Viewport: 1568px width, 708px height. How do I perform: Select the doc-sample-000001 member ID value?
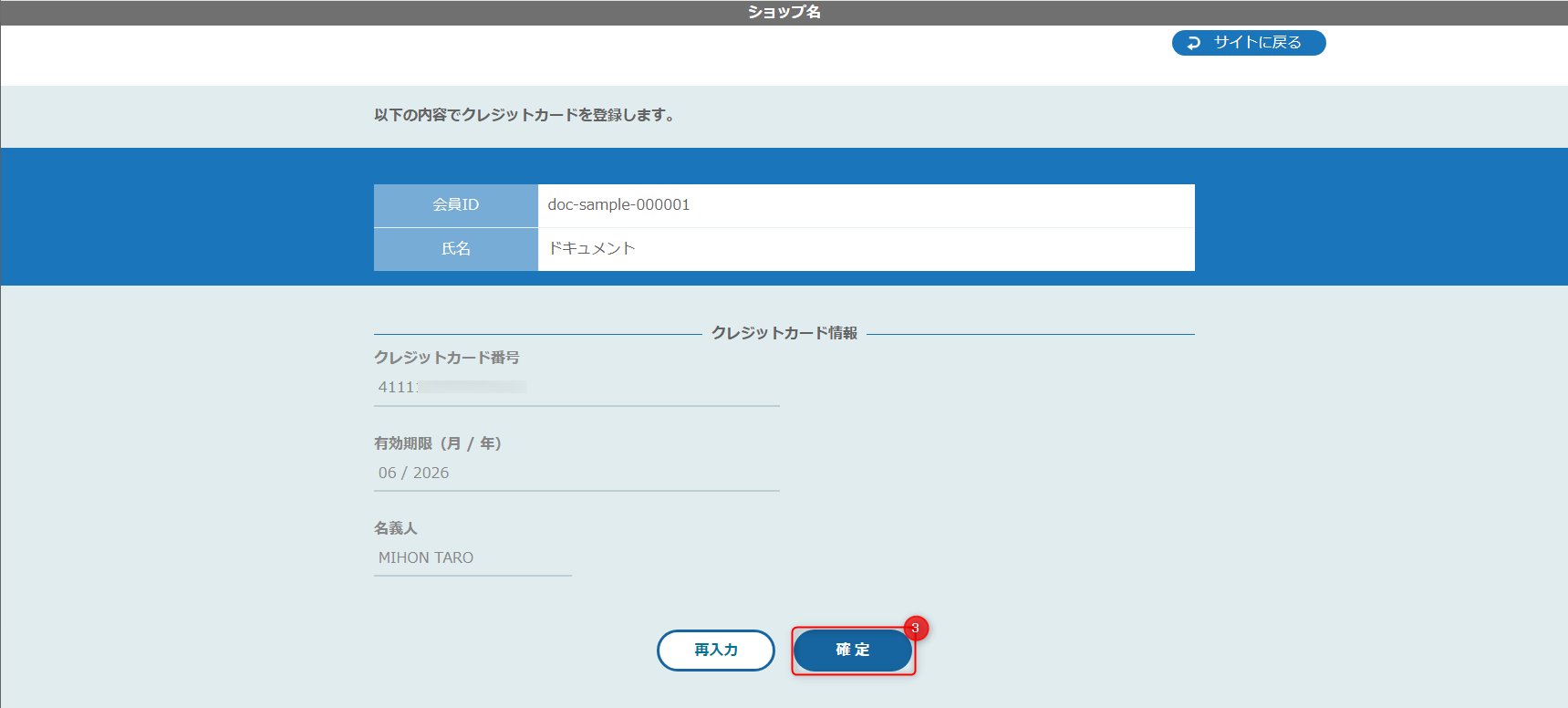tap(618, 205)
